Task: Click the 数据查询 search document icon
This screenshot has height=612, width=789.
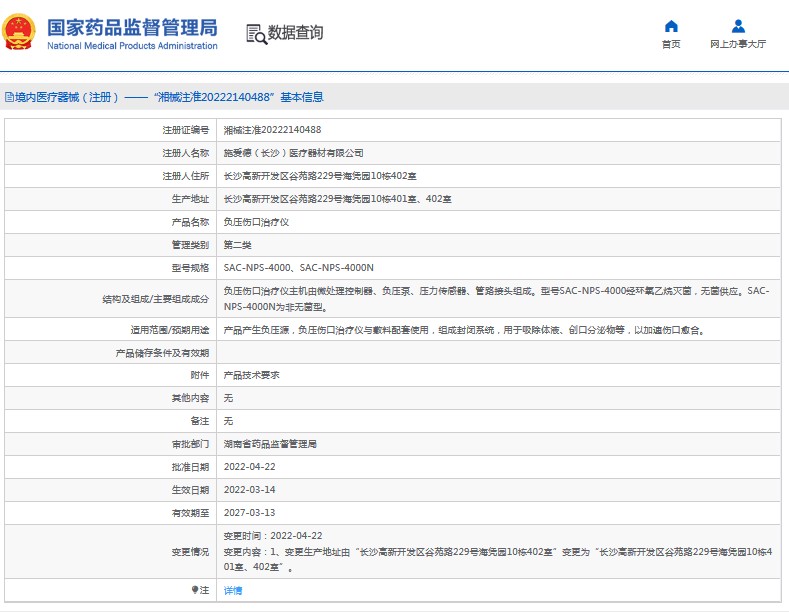Action: pyautogui.click(x=256, y=34)
